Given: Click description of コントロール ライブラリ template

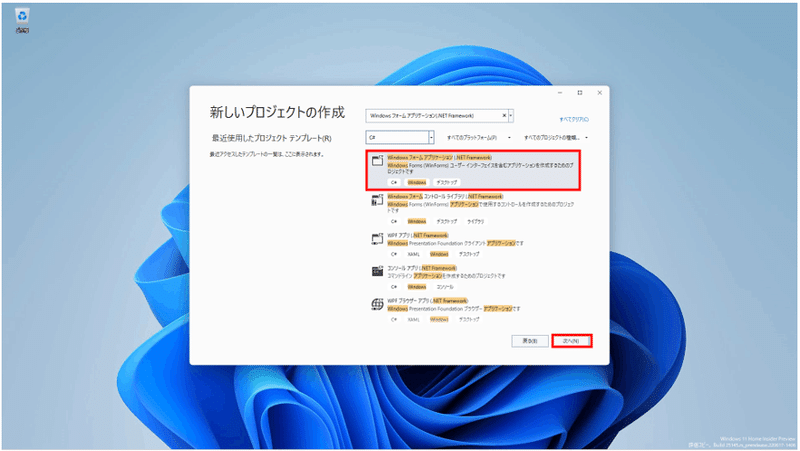Looking at the screenshot, I should (480, 207).
